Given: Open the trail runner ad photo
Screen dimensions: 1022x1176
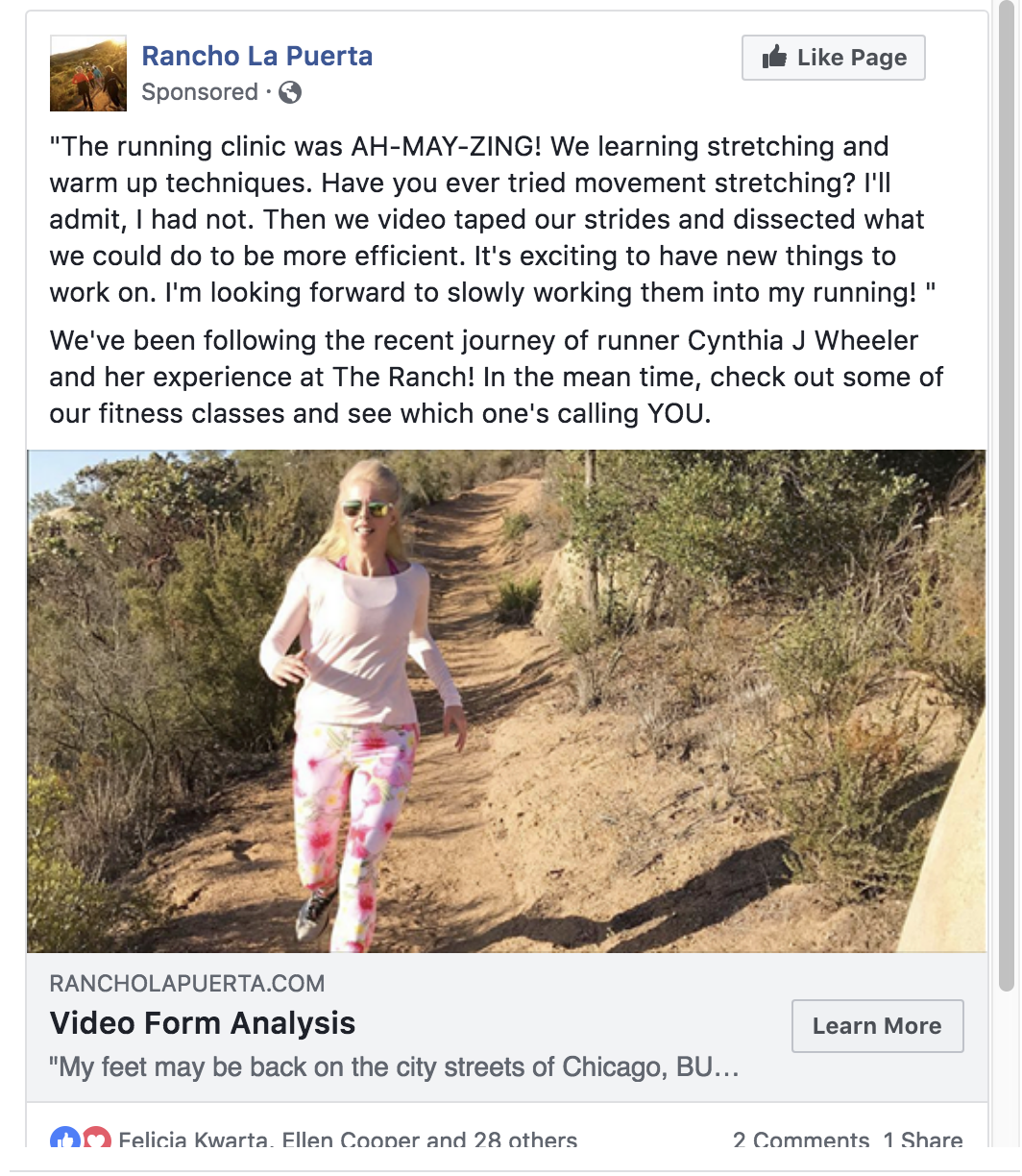Looking at the screenshot, I should (x=506, y=700).
